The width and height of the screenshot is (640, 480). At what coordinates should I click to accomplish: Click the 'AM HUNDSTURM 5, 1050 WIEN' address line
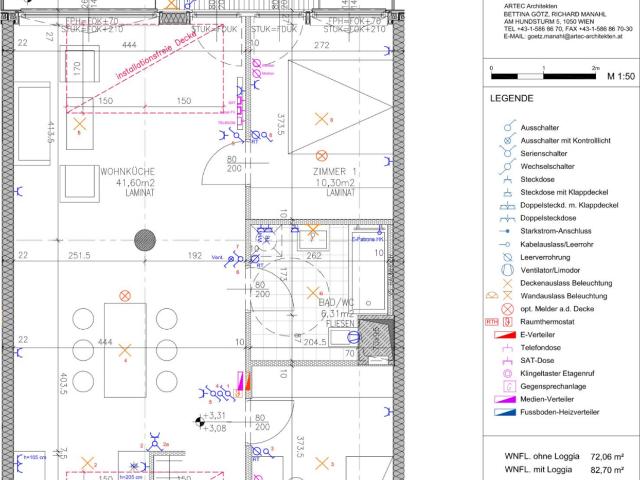point(549,21)
